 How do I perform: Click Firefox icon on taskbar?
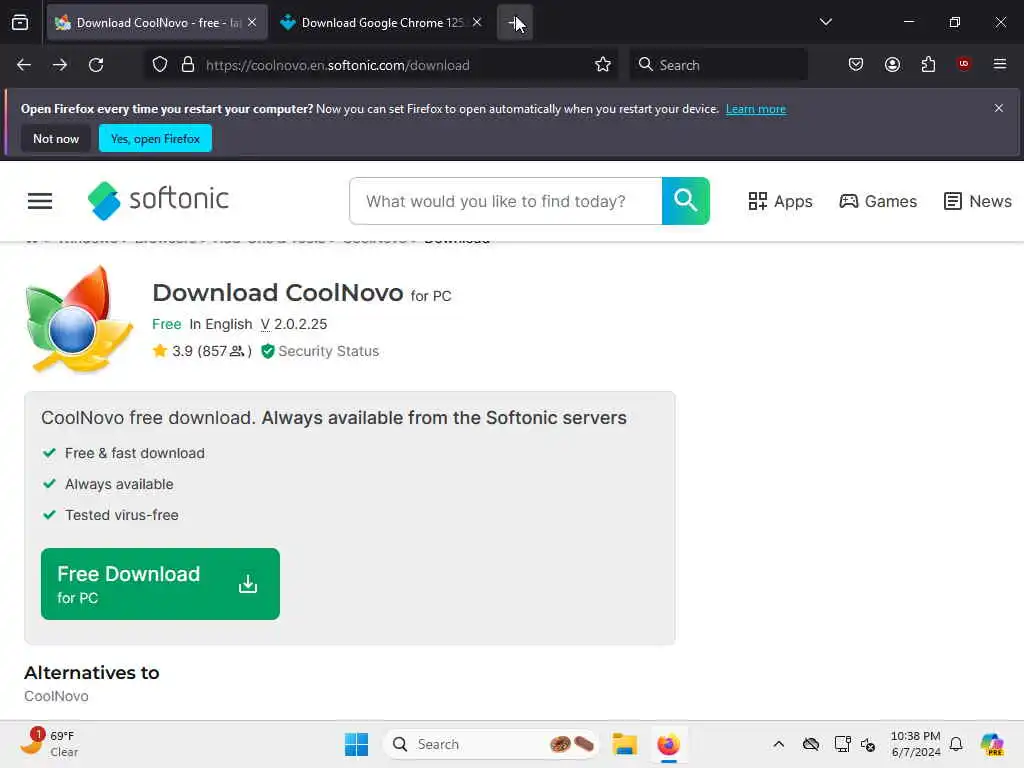pyautogui.click(x=668, y=744)
